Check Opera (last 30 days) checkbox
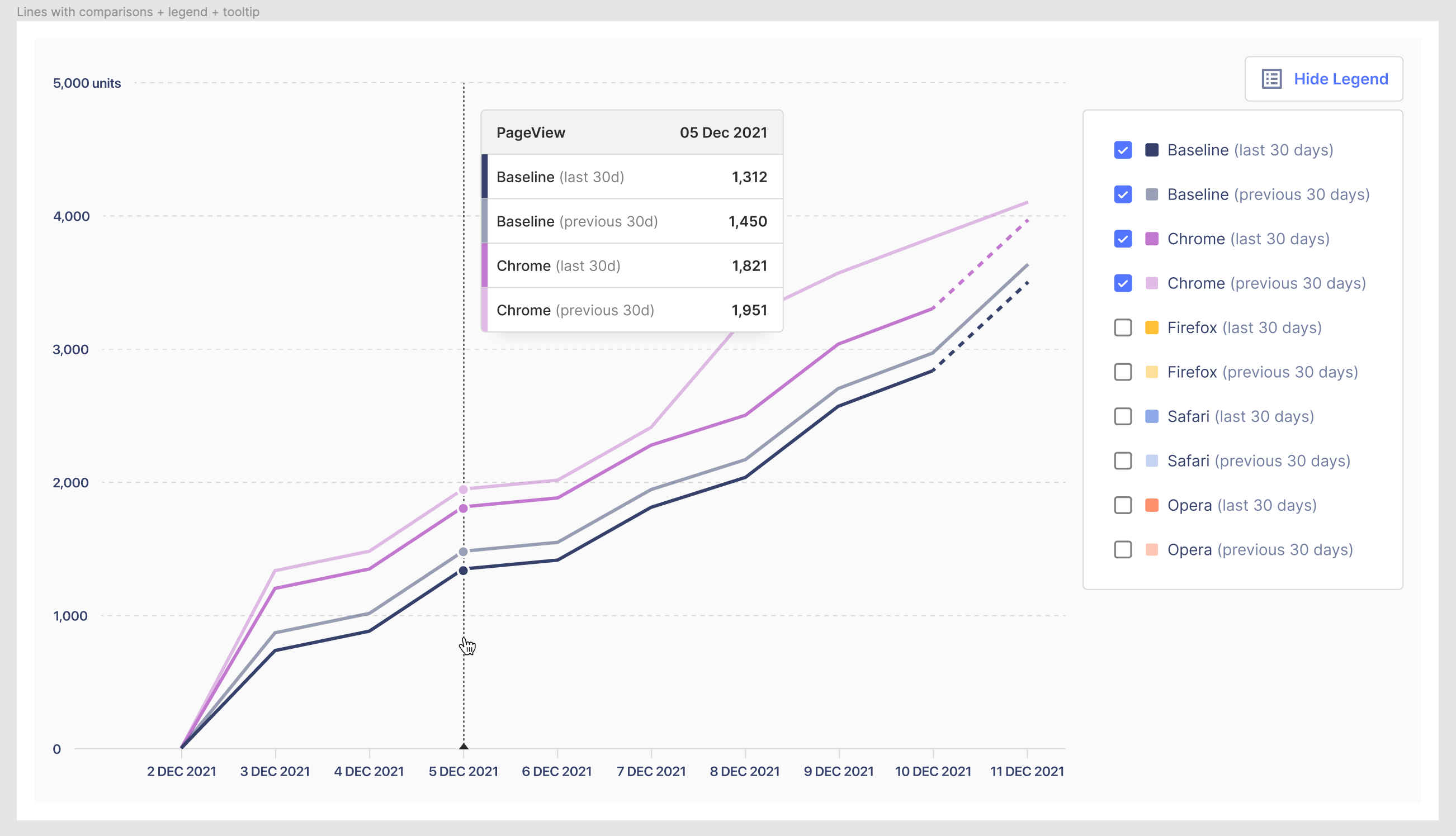Screen dimensions: 1456x836 [1122, 505]
